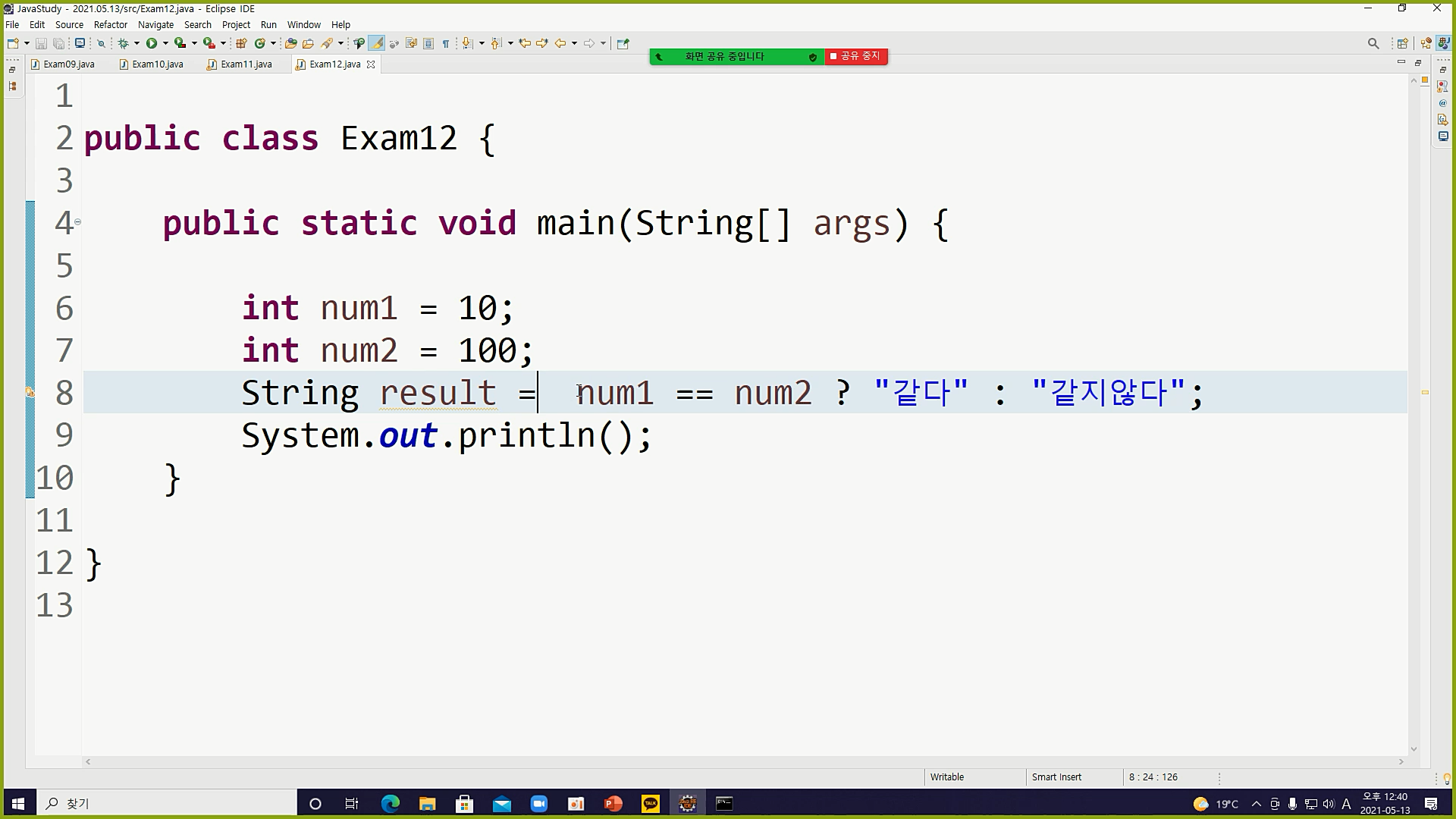The width and height of the screenshot is (1456, 819).
Task: Click the Run green play button
Action: (152, 43)
